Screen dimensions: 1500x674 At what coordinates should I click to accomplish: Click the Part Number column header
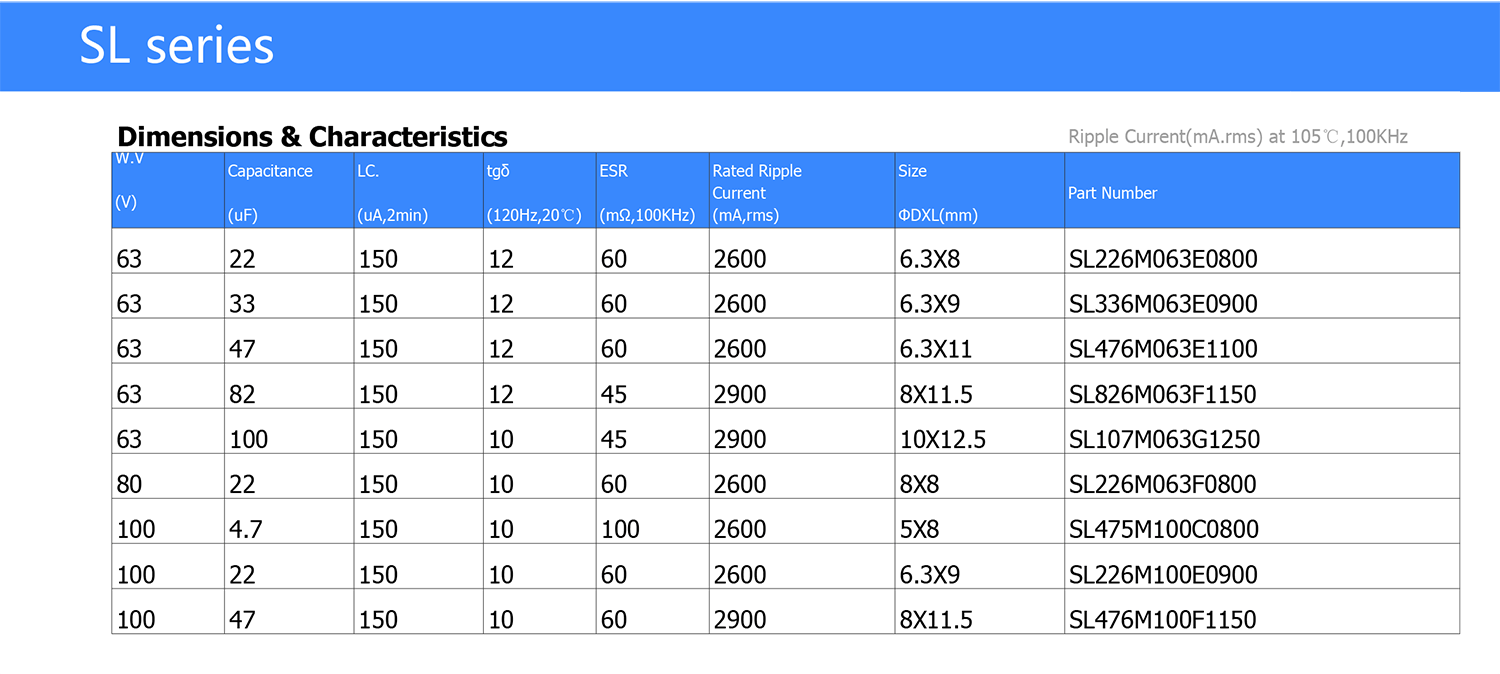tap(1112, 193)
